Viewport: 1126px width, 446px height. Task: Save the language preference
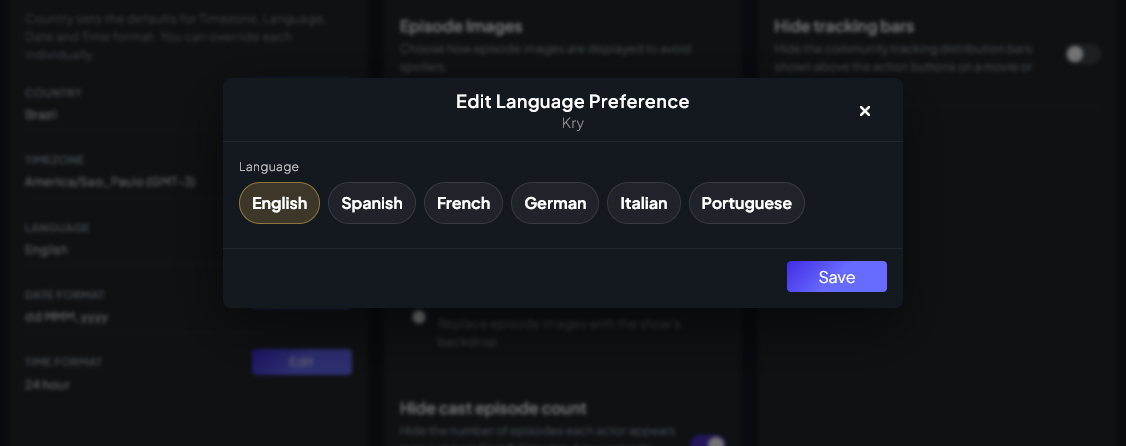click(837, 277)
